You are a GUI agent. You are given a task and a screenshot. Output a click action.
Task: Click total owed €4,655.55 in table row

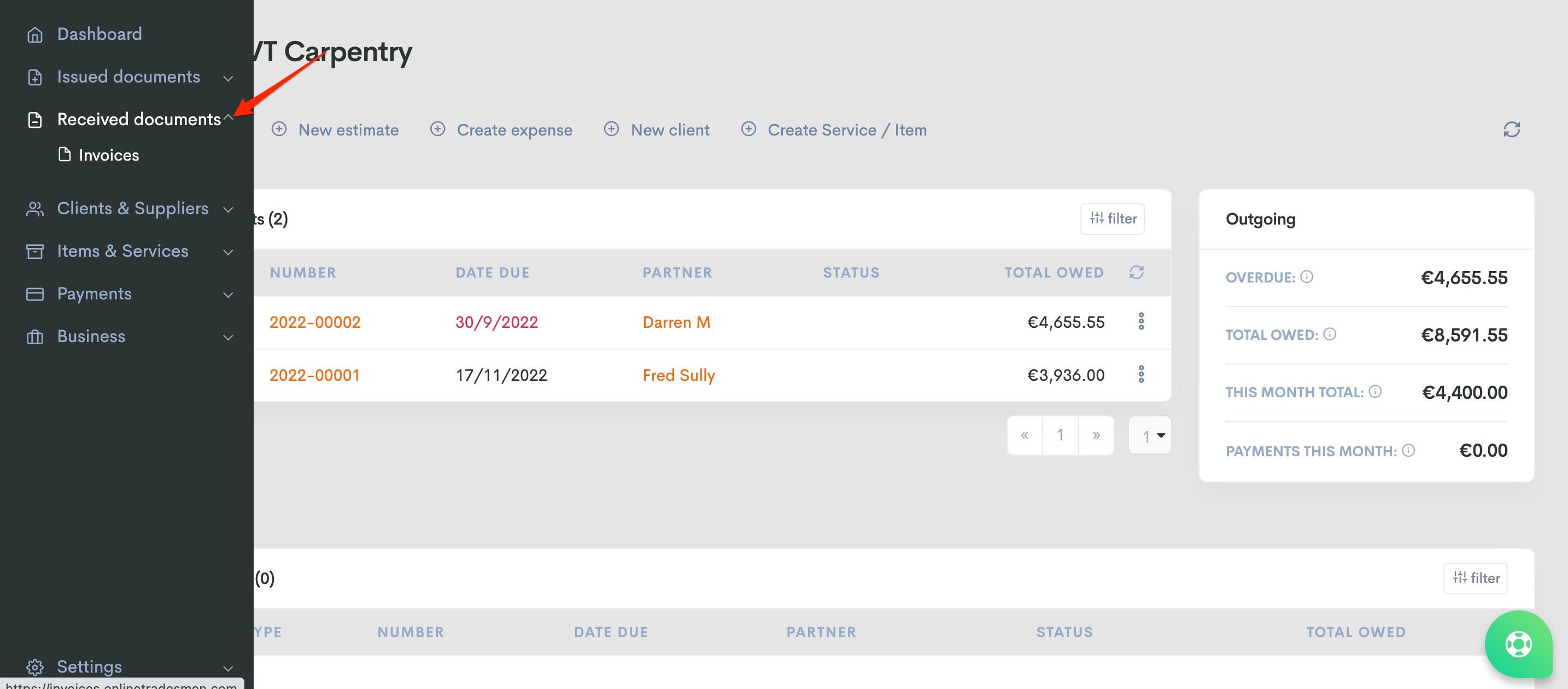point(1066,322)
